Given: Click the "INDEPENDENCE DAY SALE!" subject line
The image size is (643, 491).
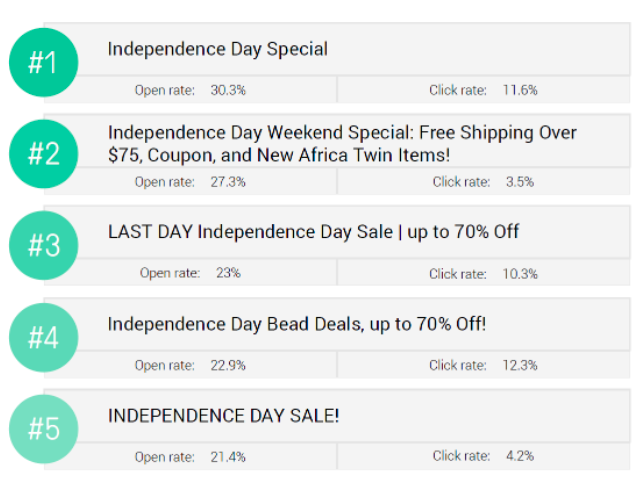Looking at the screenshot, I should tap(223, 415).
